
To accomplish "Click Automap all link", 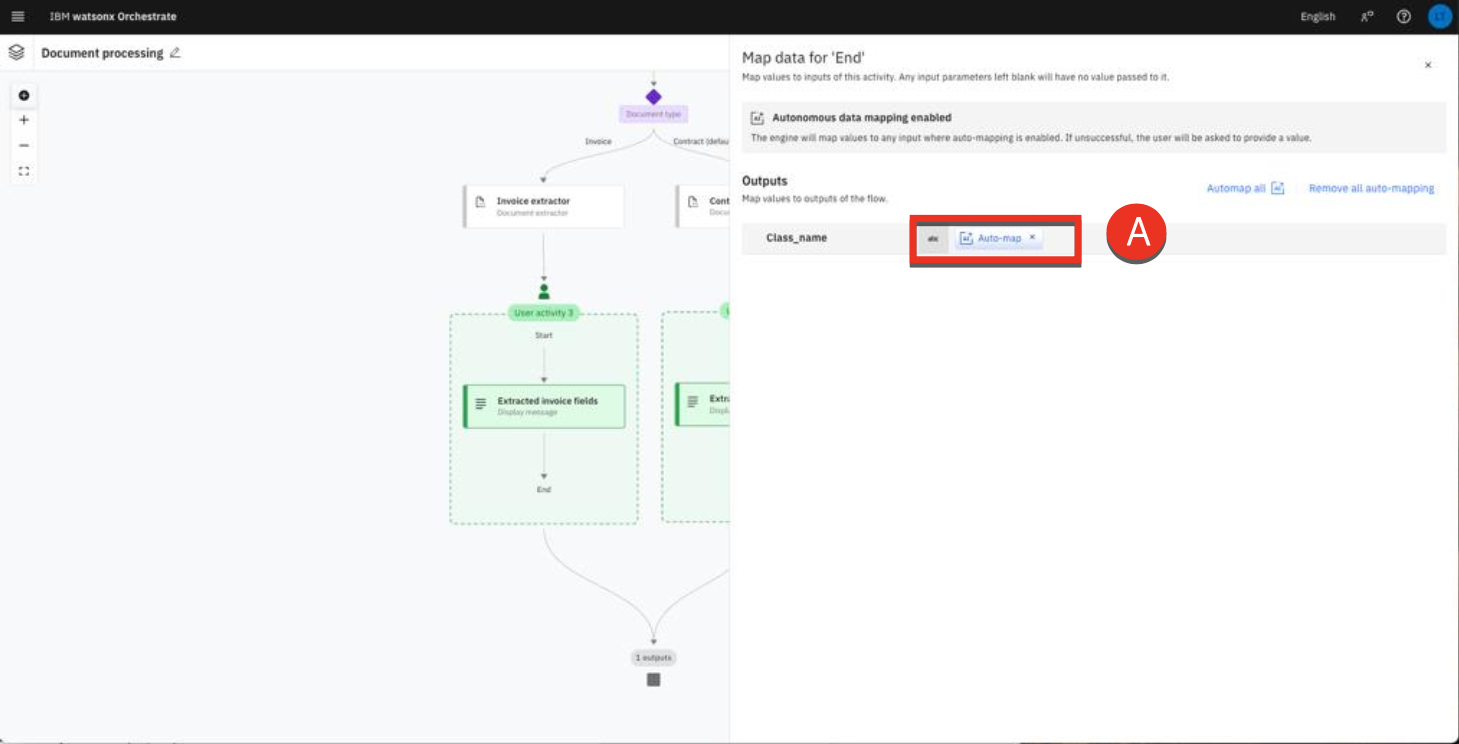I will pos(1244,188).
